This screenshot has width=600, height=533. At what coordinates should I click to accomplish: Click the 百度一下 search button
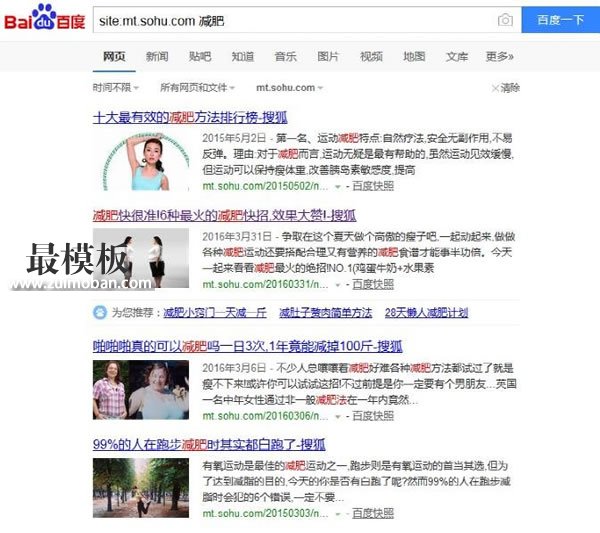click(561, 20)
